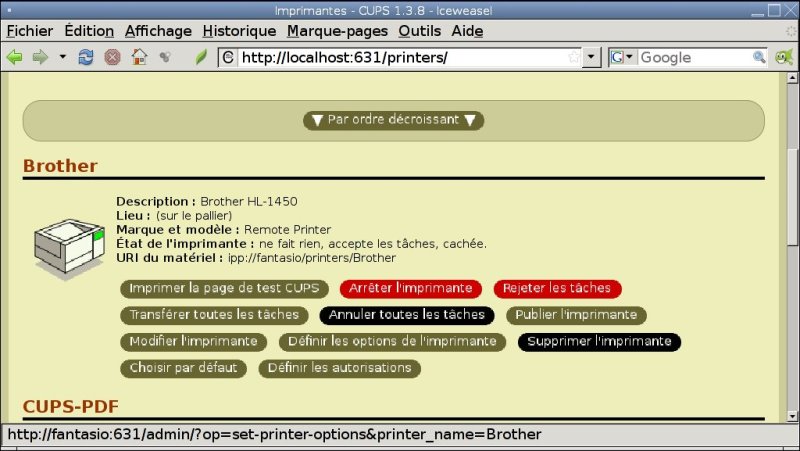The height and width of the screenshot is (451, 800).
Task: Click Définir les autorisations
Action: tap(339, 368)
